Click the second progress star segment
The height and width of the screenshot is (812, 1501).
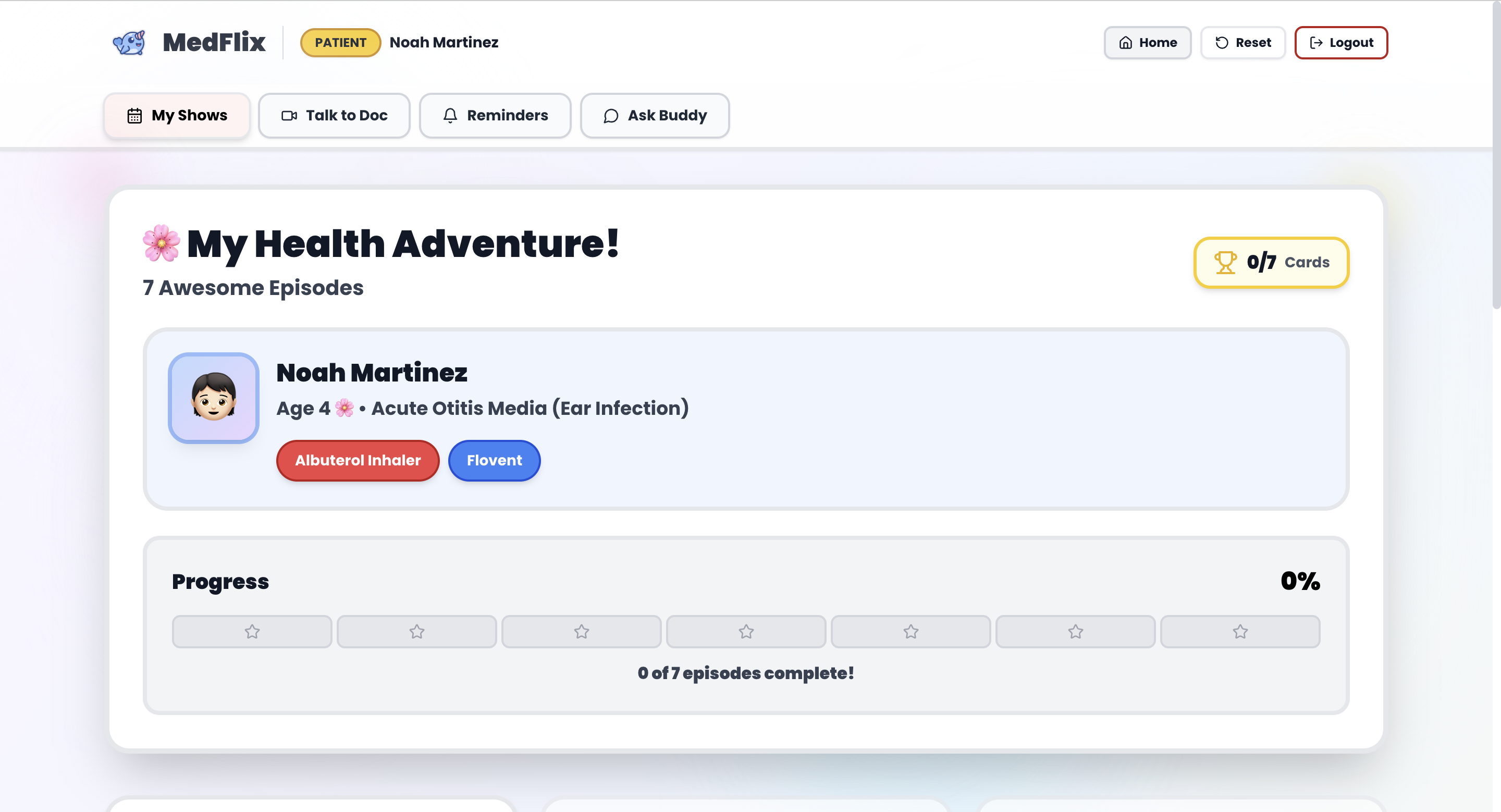[416, 632]
